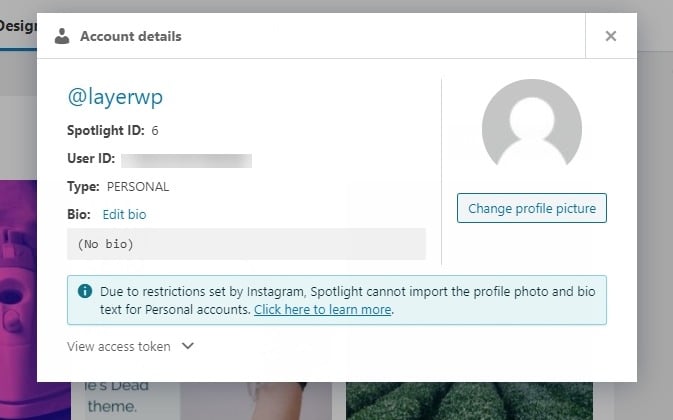The image size is (673, 420).
Task: Close the Account details dialog
Action: click(x=611, y=36)
